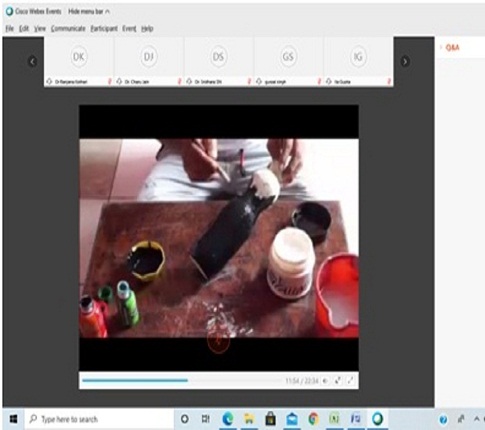Open the Participant menu

104,29
